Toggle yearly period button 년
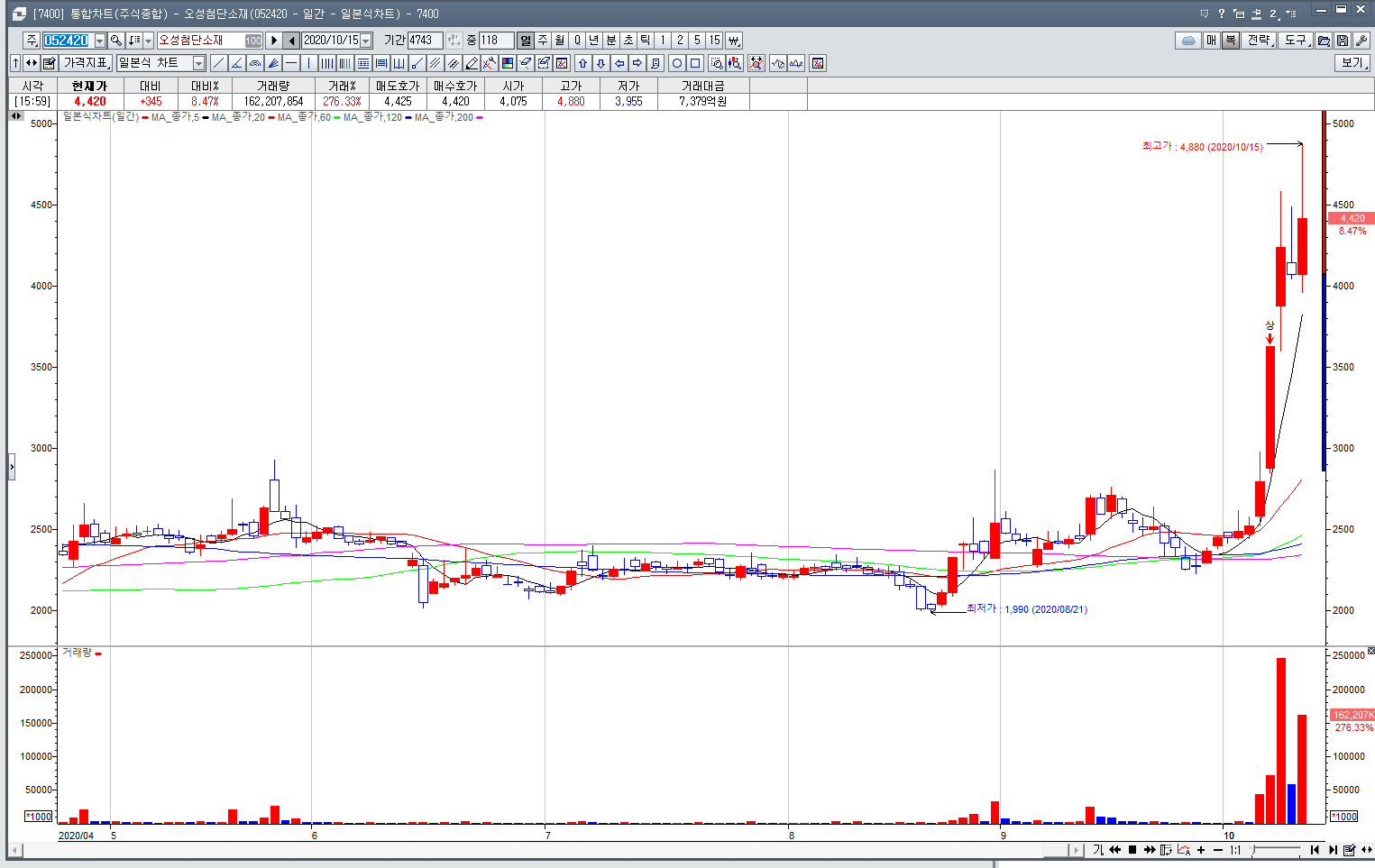The width and height of the screenshot is (1375, 868). tap(594, 41)
